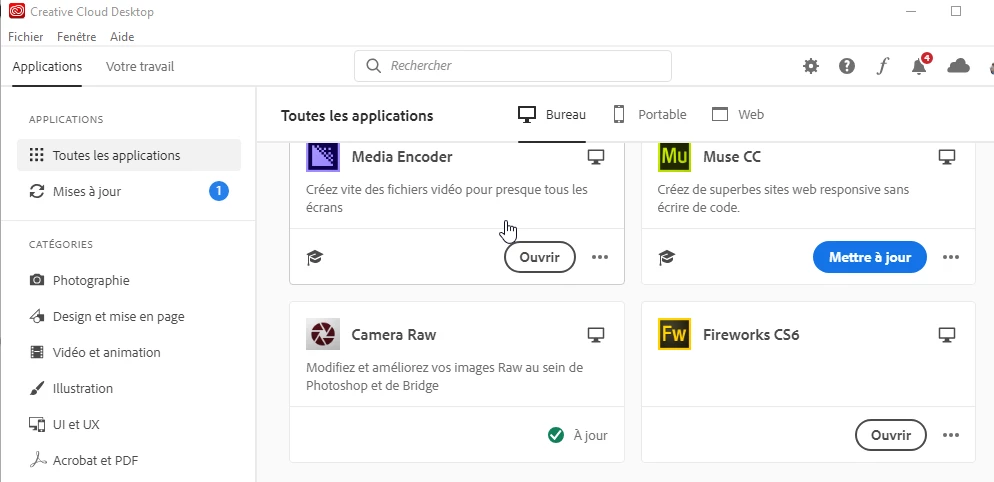Select the Portable platform tab
Image resolution: width=994 pixels, height=482 pixels.
coord(650,115)
